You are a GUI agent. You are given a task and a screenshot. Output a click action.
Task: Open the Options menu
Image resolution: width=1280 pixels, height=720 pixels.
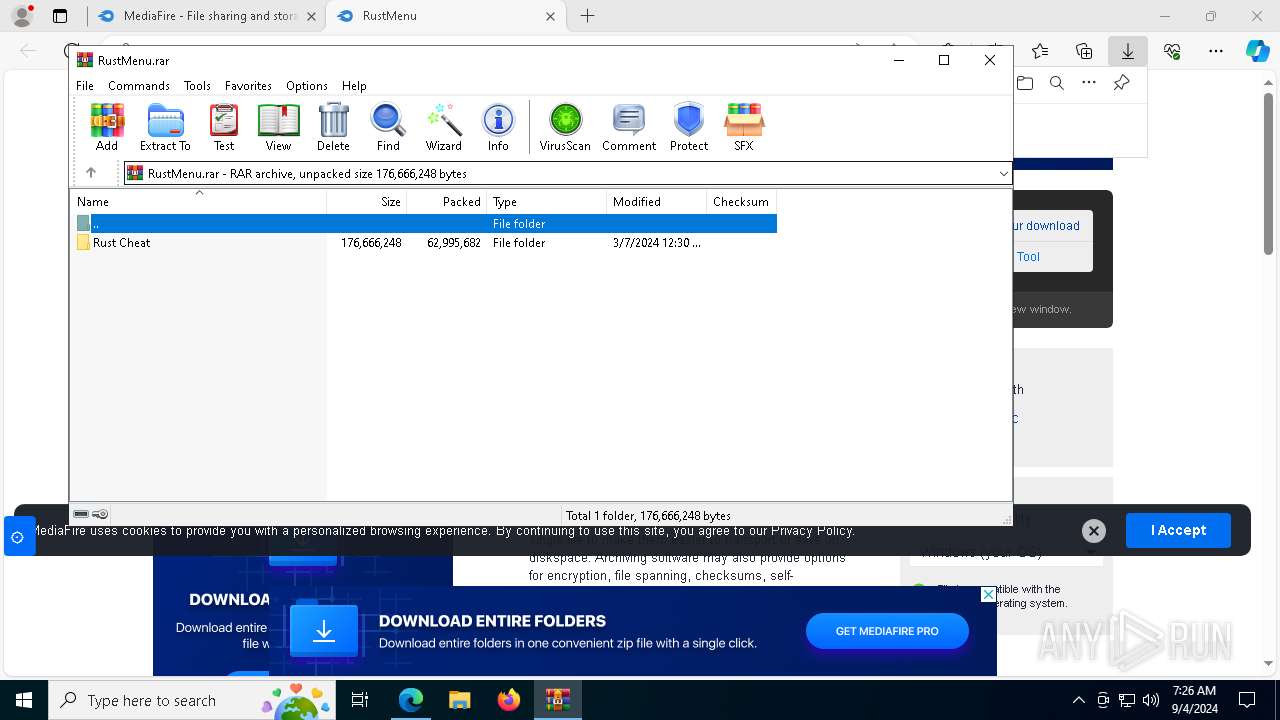[307, 86]
